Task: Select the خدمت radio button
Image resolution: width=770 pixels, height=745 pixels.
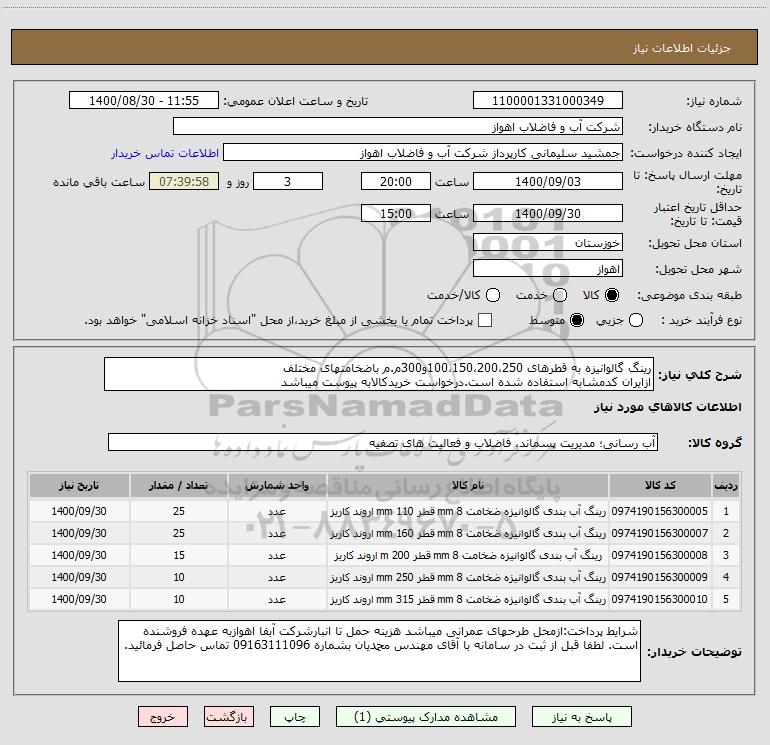Action: [x=560, y=295]
